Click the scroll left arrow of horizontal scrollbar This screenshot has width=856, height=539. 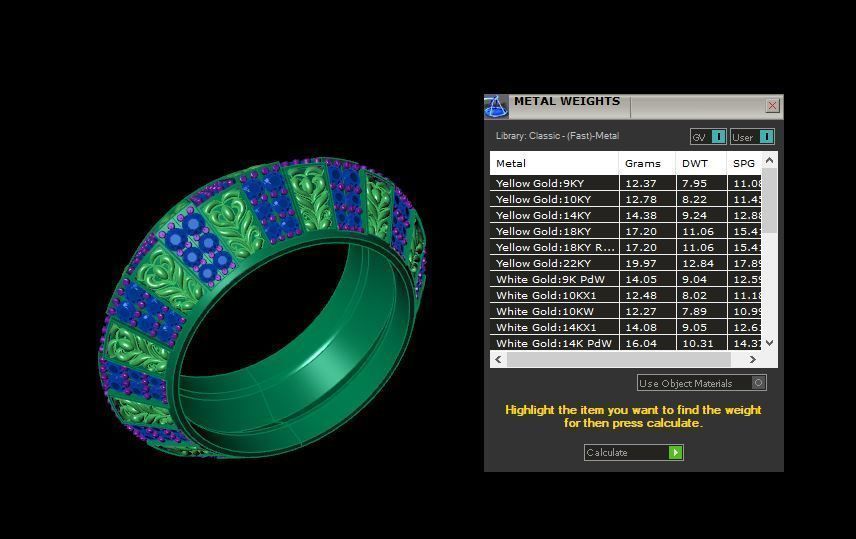click(x=498, y=359)
